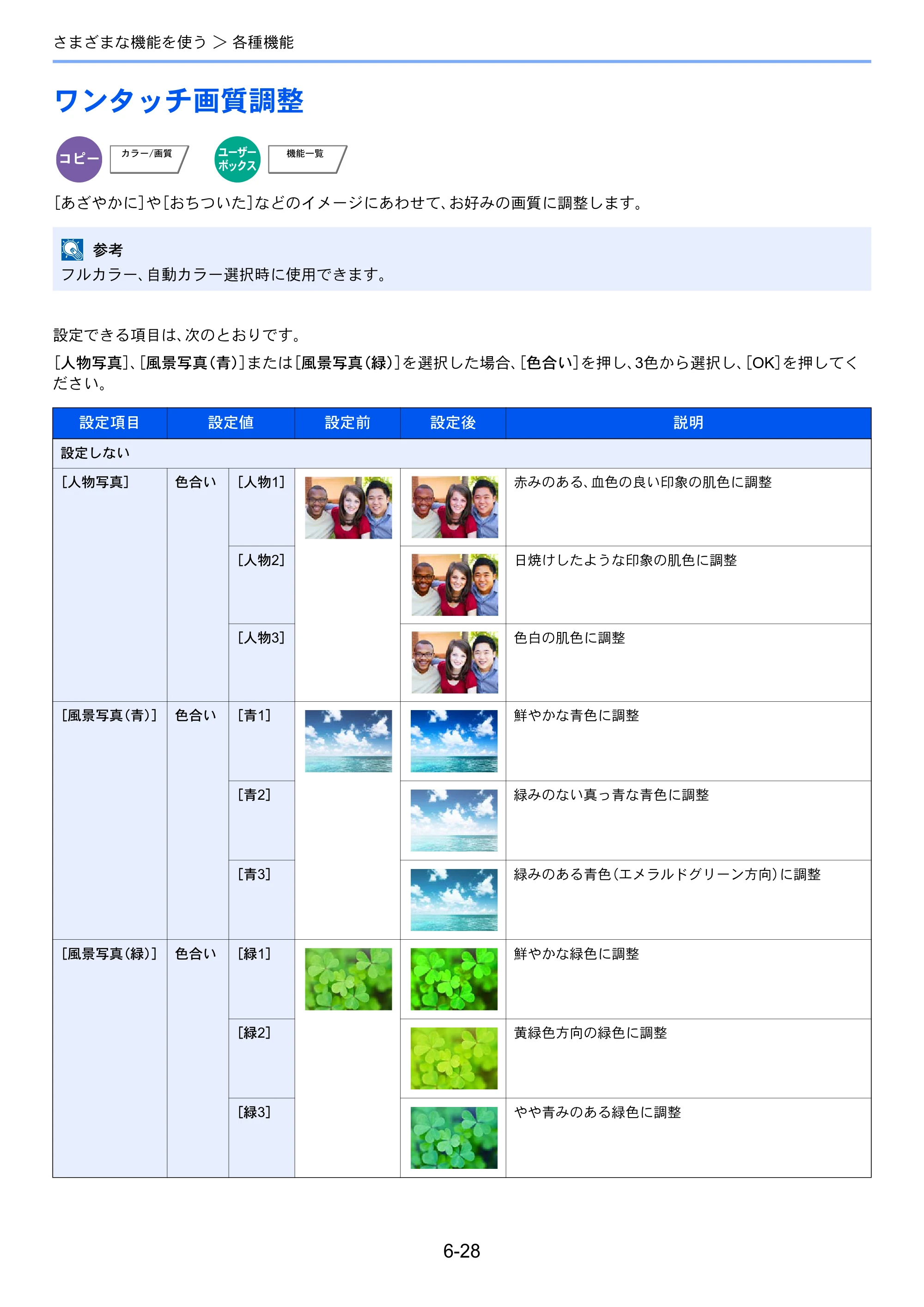Click the [人物2] value cell
This screenshot has height=1307, width=924.
pos(262,585)
